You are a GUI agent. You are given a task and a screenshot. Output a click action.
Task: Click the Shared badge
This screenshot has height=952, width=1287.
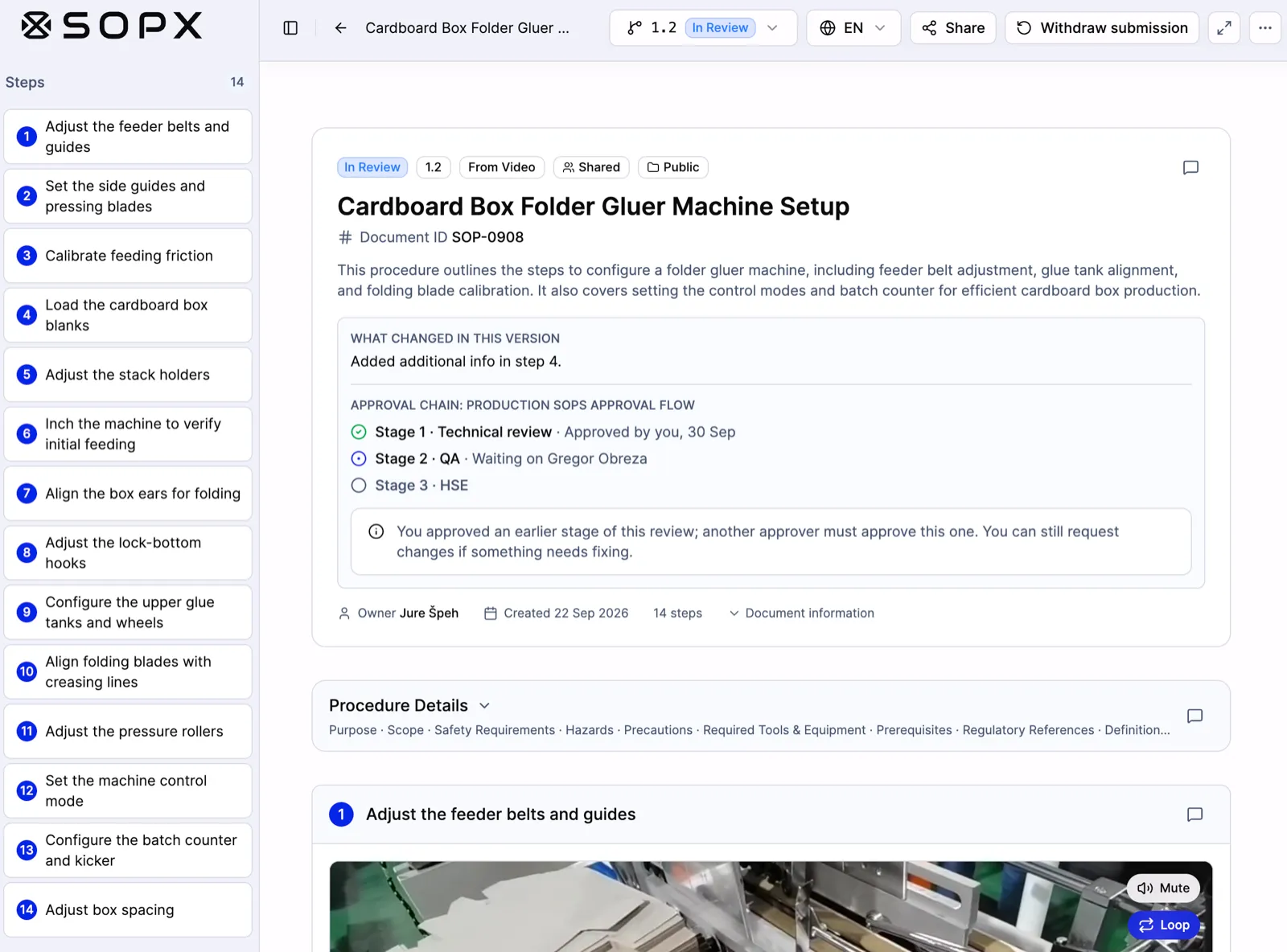(591, 167)
